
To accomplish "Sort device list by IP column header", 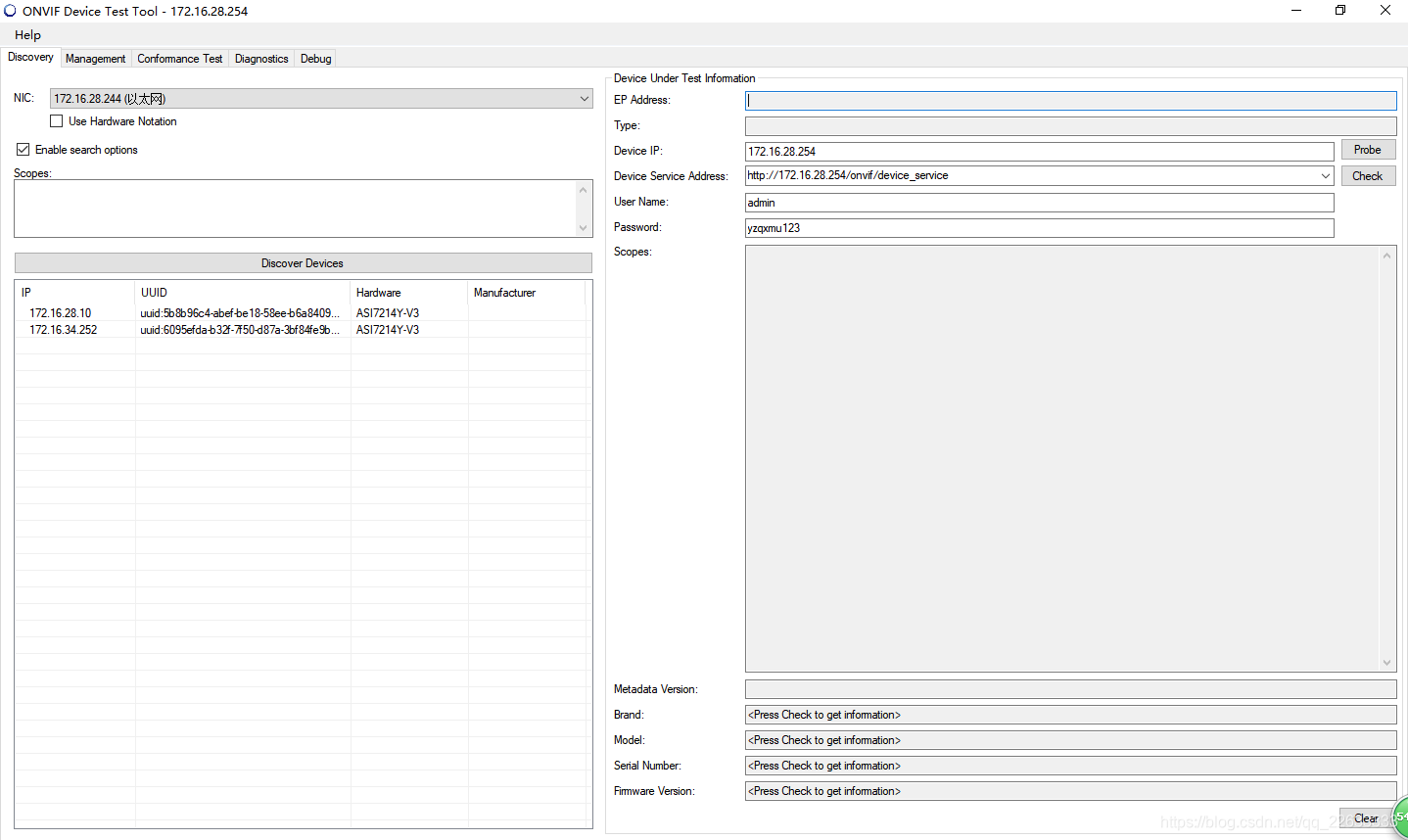I will click(x=74, y=293).
